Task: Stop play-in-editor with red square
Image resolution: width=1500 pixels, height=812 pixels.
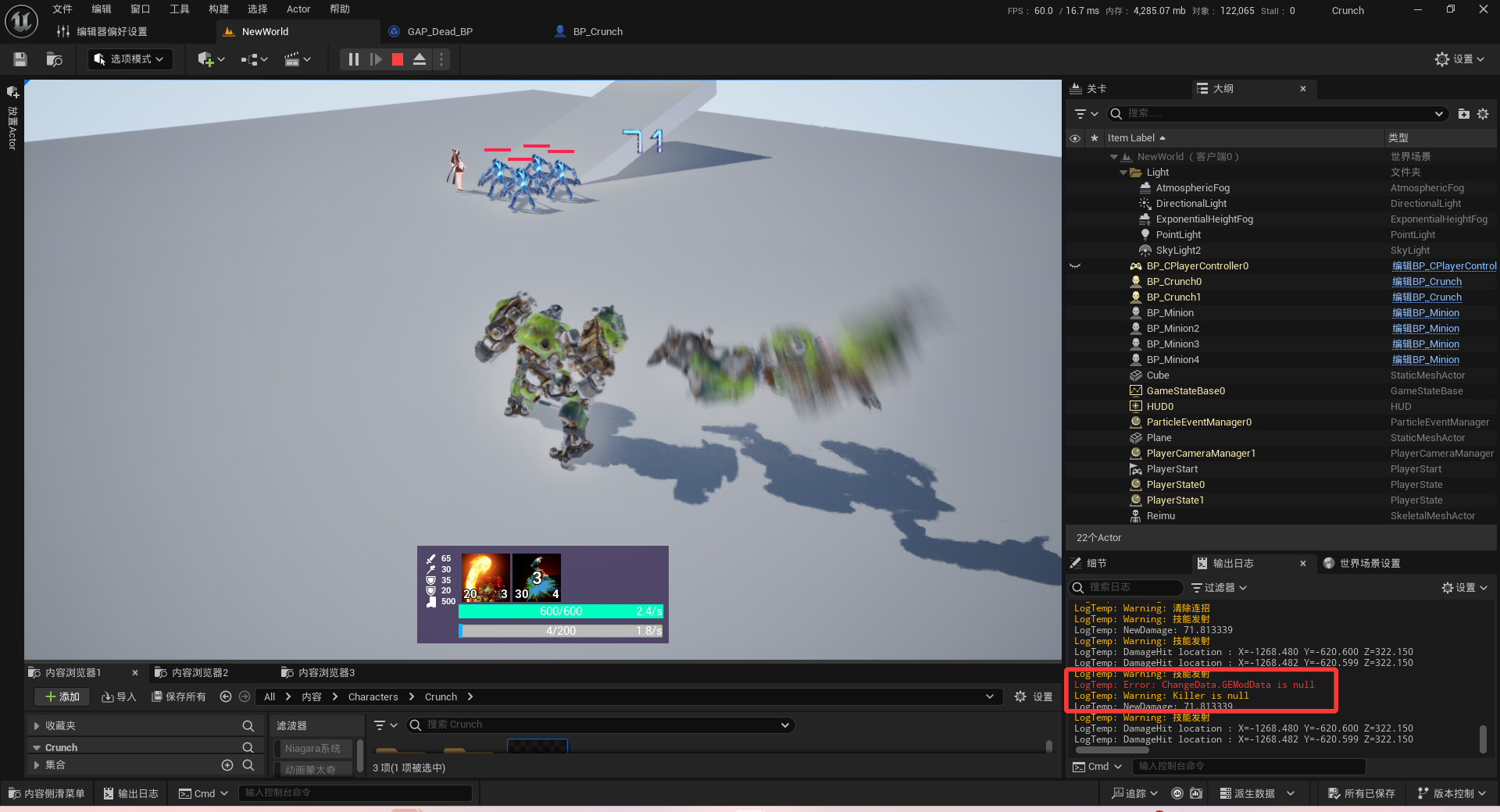Action: [398, 59]
